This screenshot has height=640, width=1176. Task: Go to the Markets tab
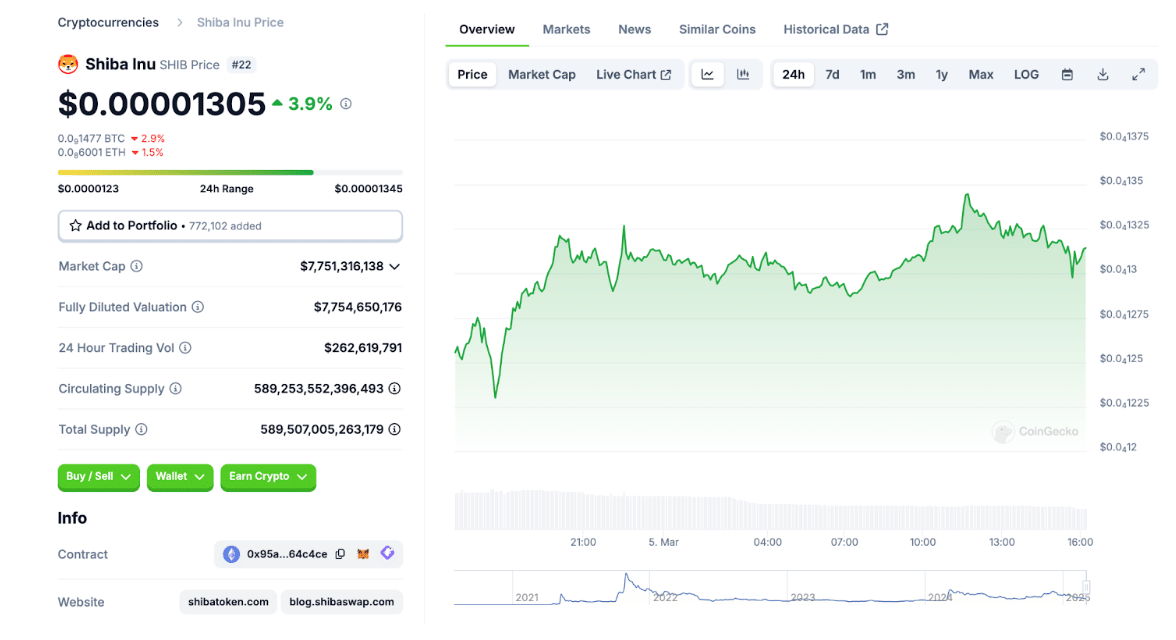566,29
